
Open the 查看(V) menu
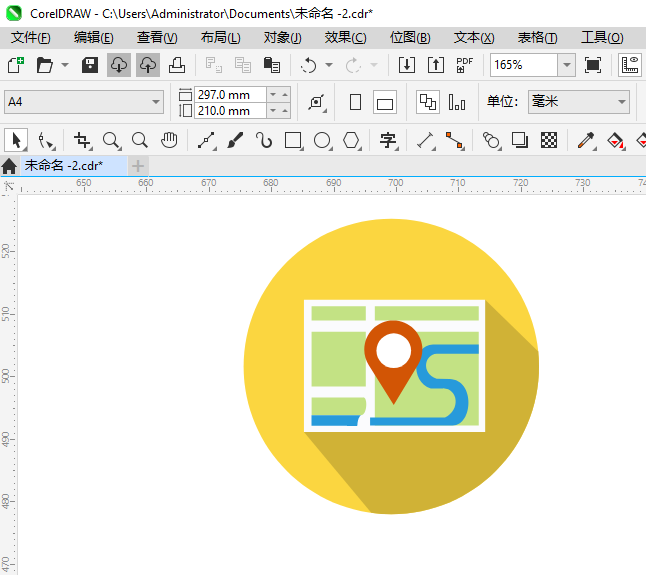[157, 37]
